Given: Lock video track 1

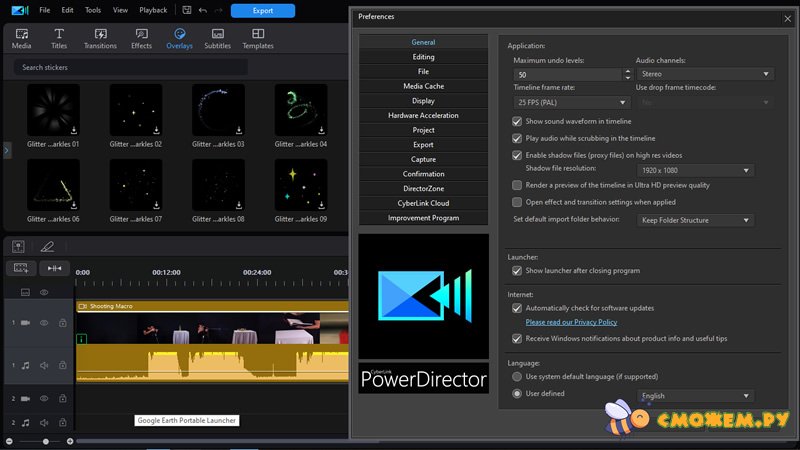Looking at the screenshot, I should coord(62,323).
